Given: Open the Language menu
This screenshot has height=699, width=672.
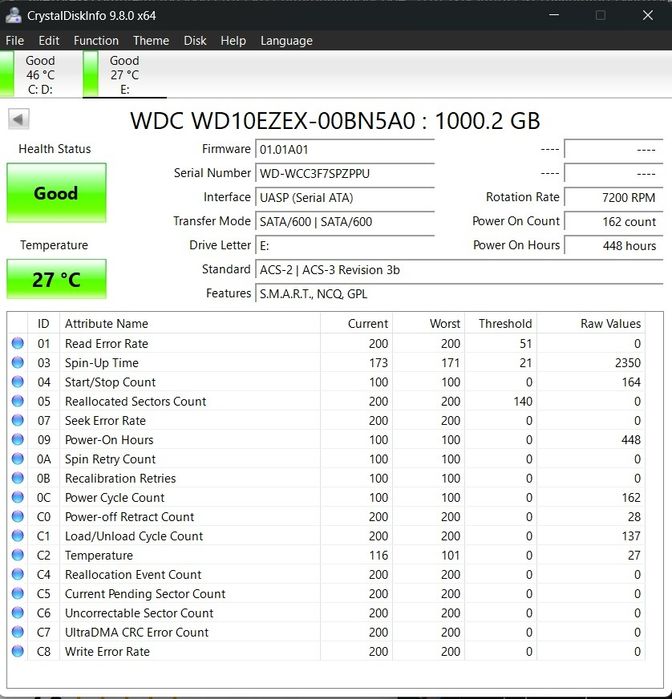Looking at the screenshot, I should point(286,41).
